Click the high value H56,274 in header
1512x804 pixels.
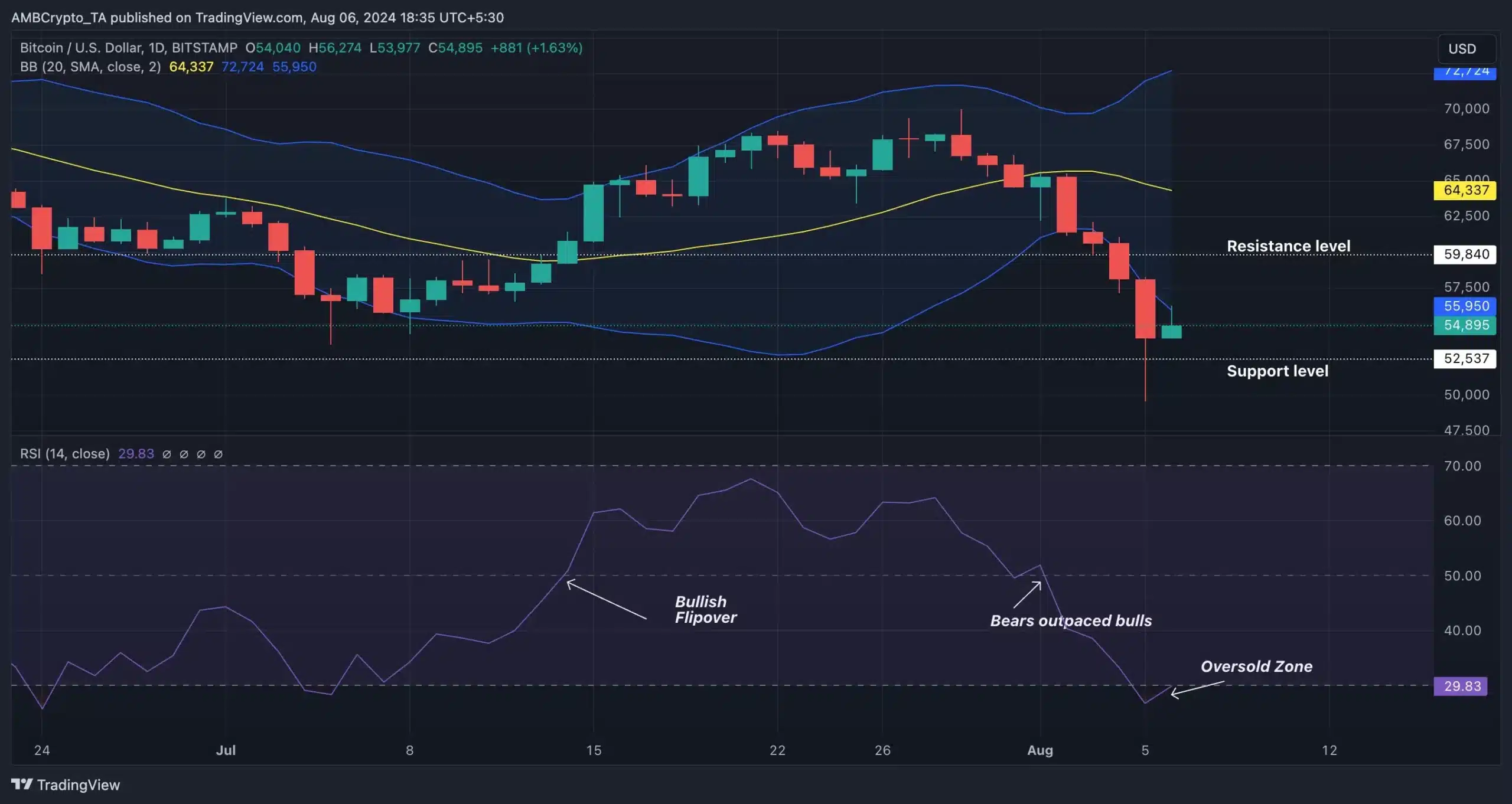point(335,48)
